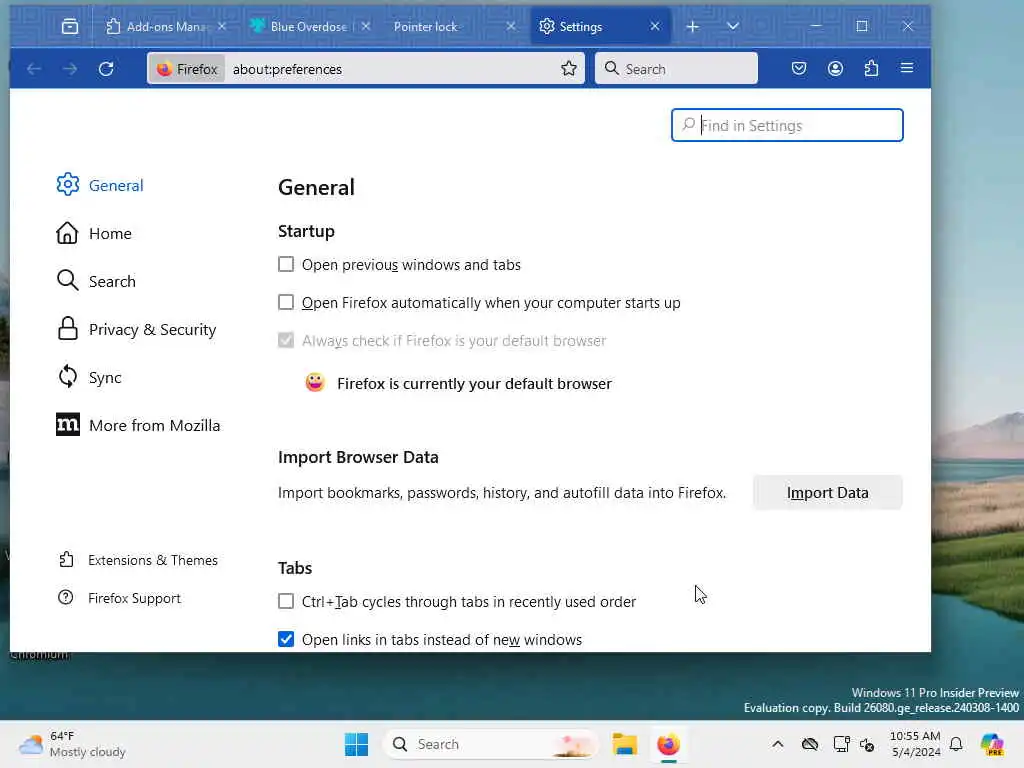The height and width of the screenshot is (768, 1024).
Task: Go back using the back arrow
Action: click(x=34, y=69)
